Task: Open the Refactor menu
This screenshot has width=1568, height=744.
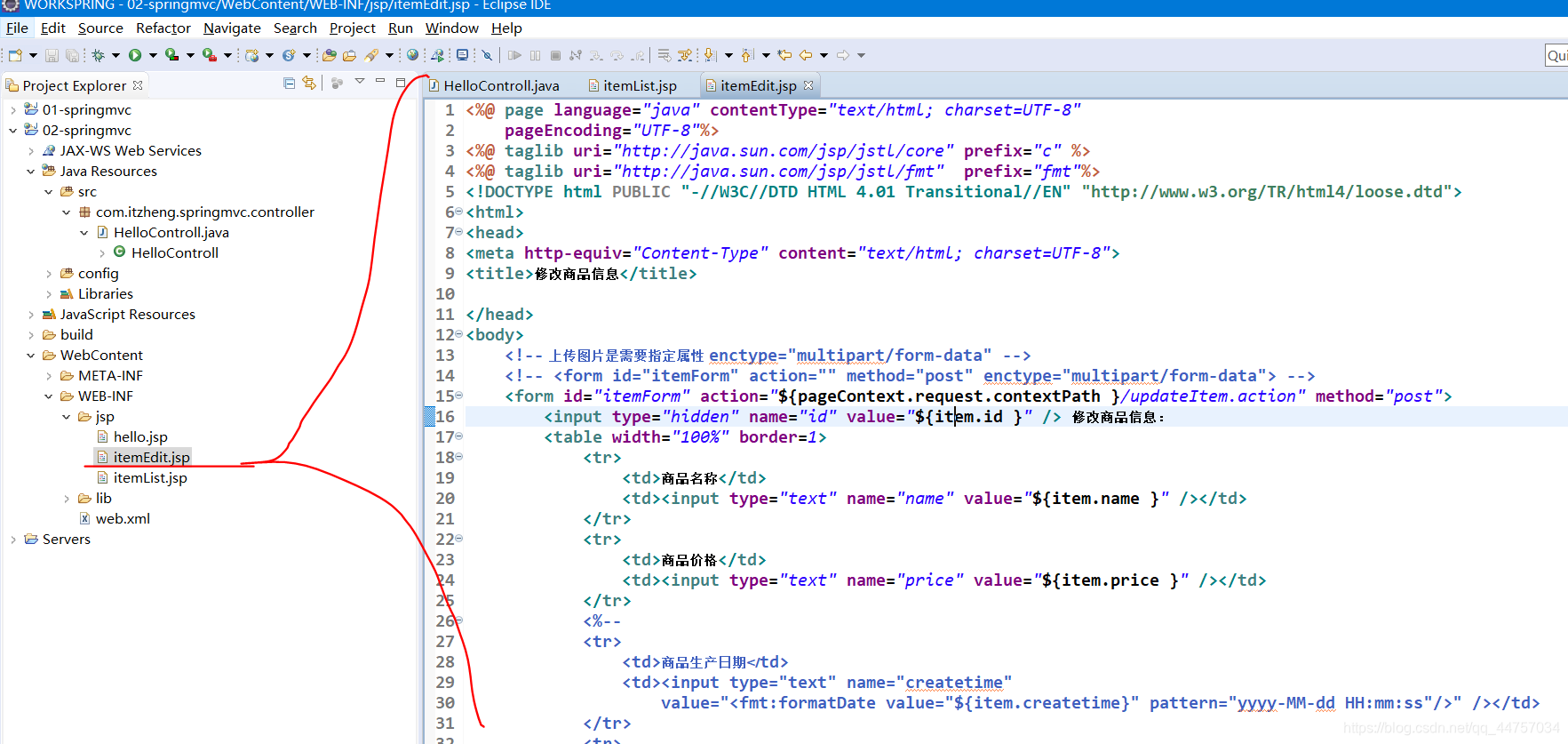Action: (163, 28)
